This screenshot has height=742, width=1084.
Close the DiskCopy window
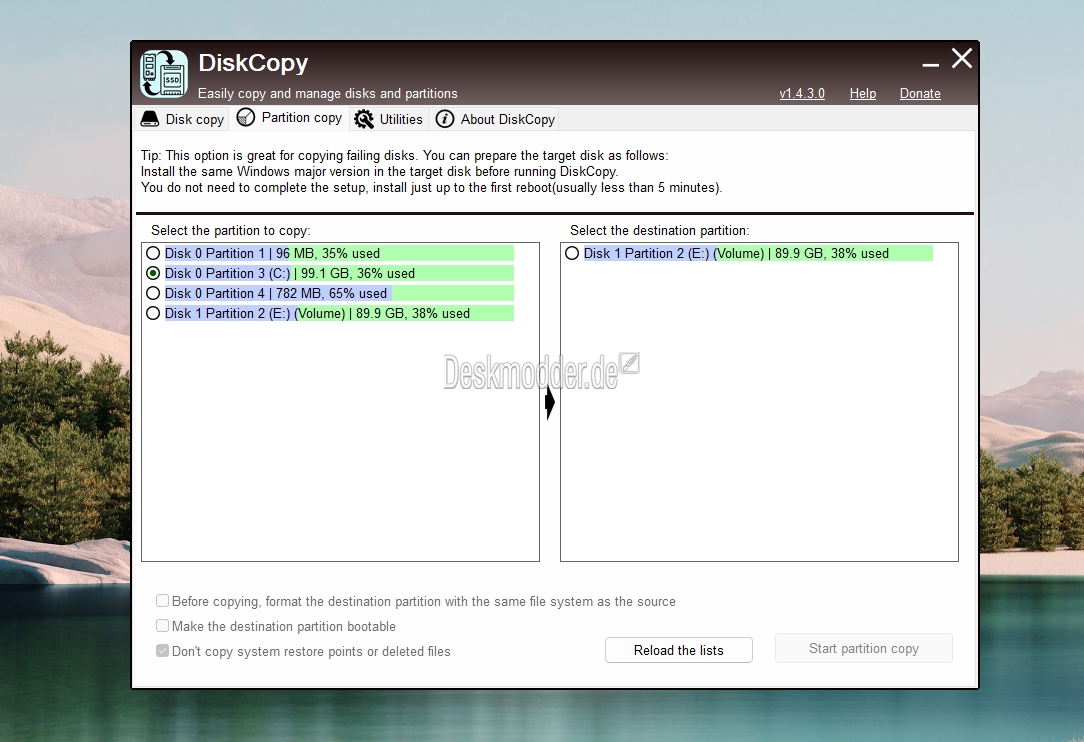click(x=962, y=58)
